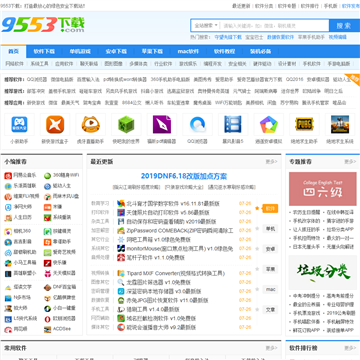Open the purple PDF editor app icon
Screen dimensions: 360x360
point(162,125)
